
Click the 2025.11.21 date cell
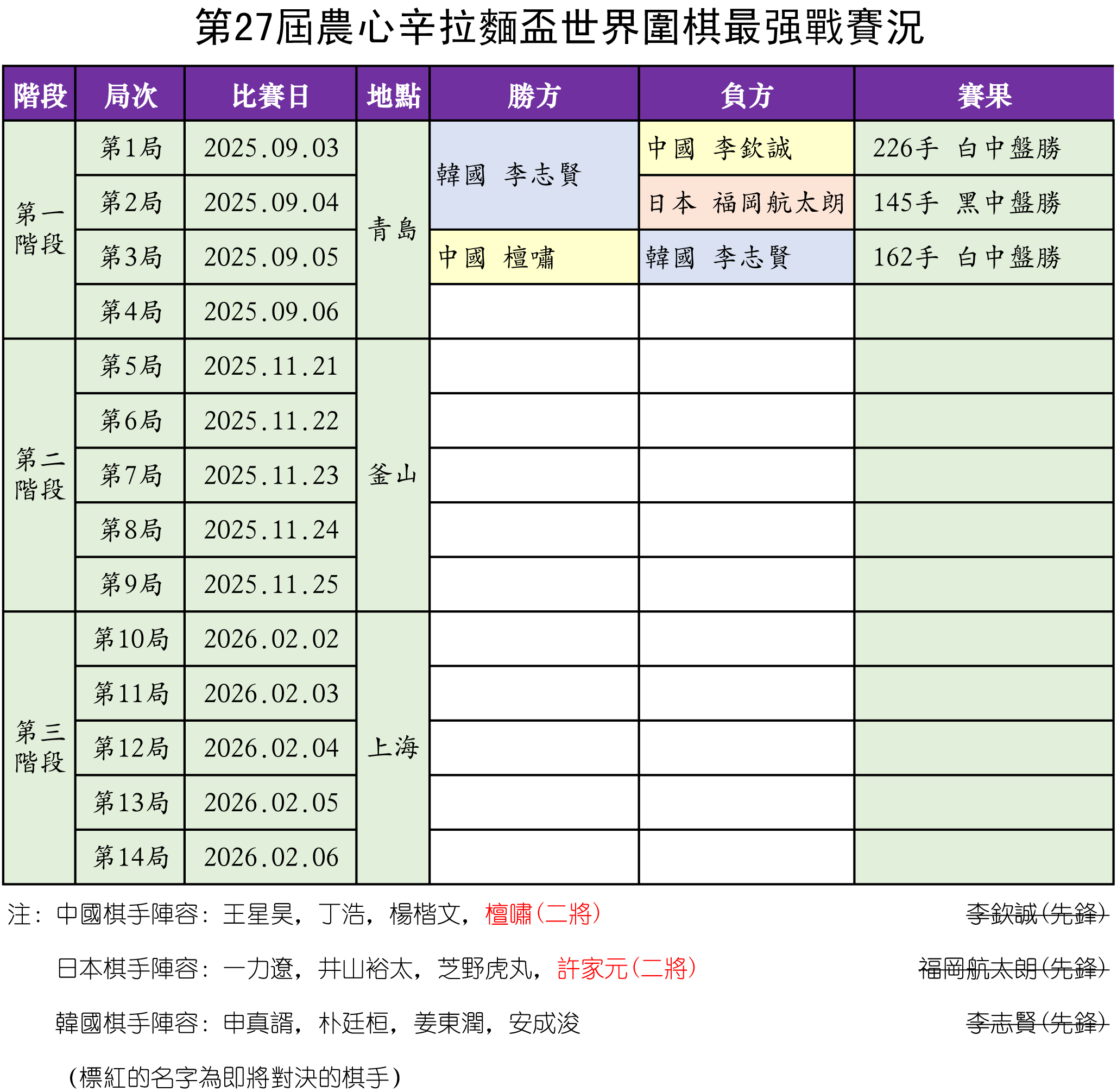(x=270, y=366)
